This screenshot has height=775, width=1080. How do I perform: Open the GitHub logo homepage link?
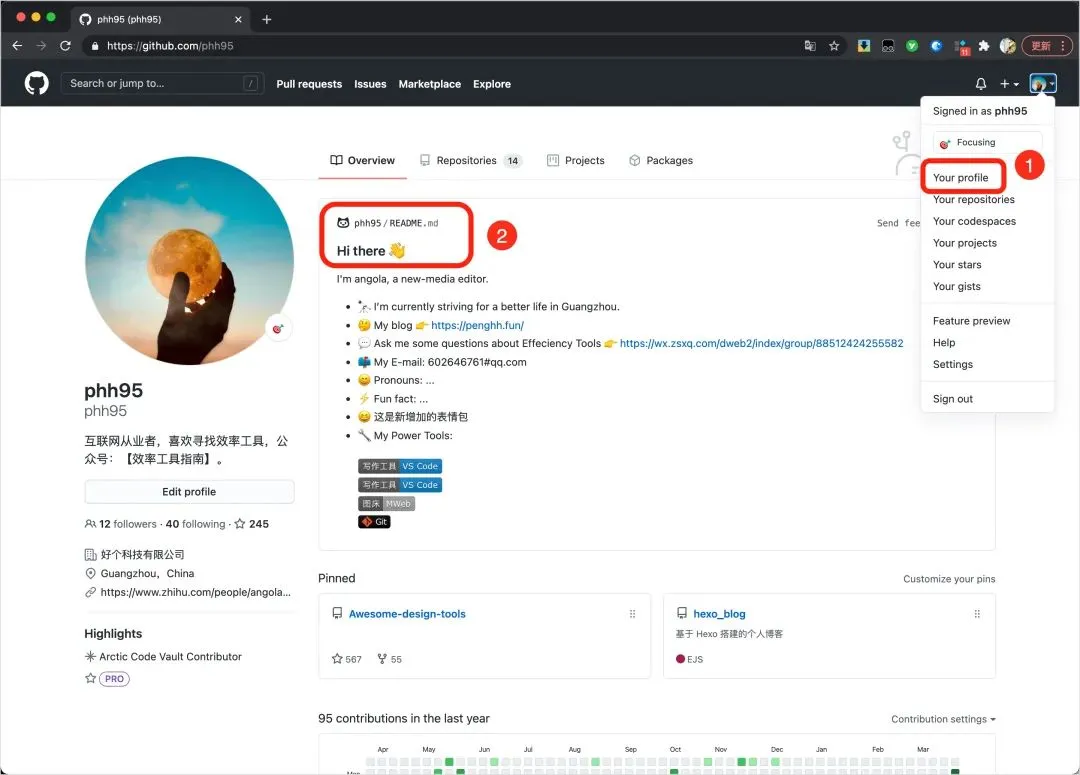(37, 83)
